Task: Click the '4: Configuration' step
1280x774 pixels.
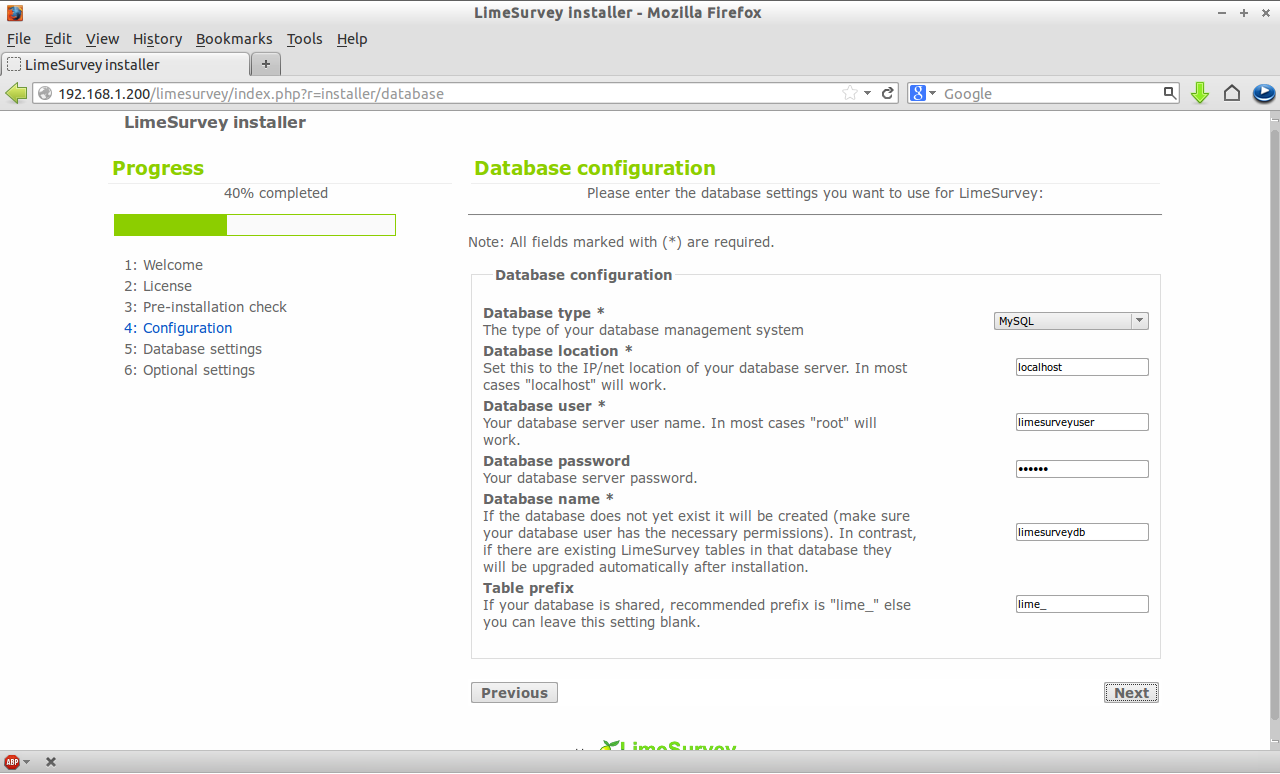Action: click(178, 328)
